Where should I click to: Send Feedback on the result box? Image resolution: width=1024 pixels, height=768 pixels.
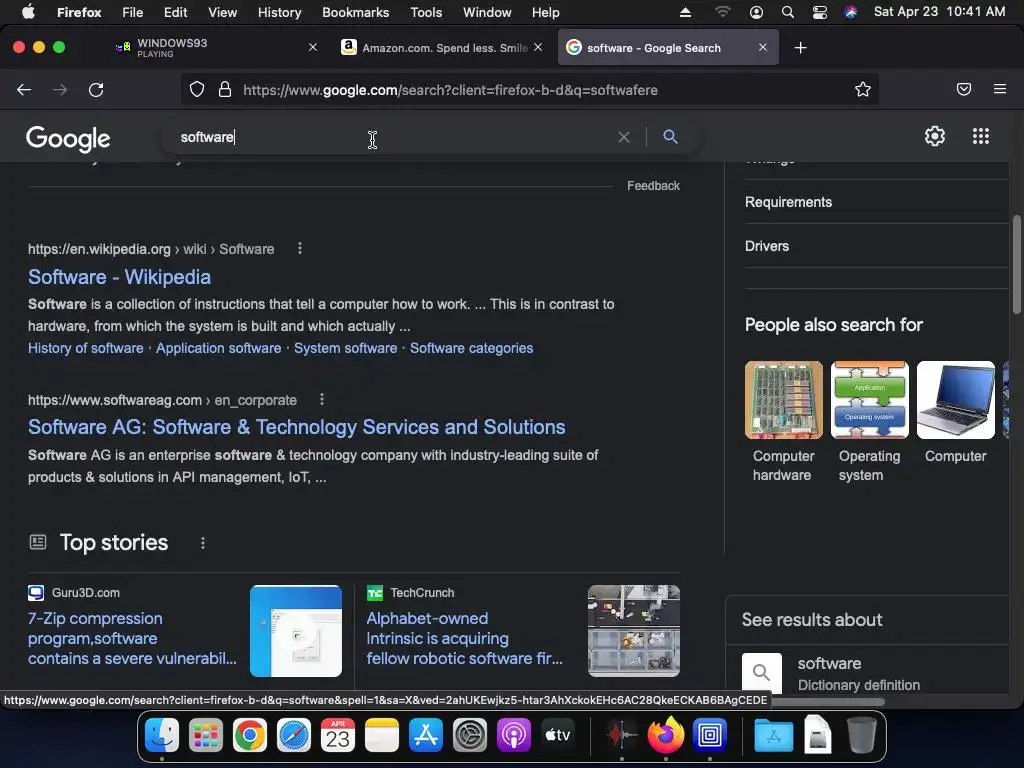653,185
